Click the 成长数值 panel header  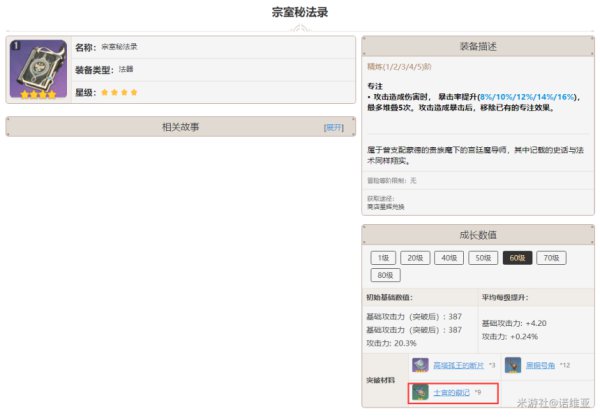[x=479, y=235]
